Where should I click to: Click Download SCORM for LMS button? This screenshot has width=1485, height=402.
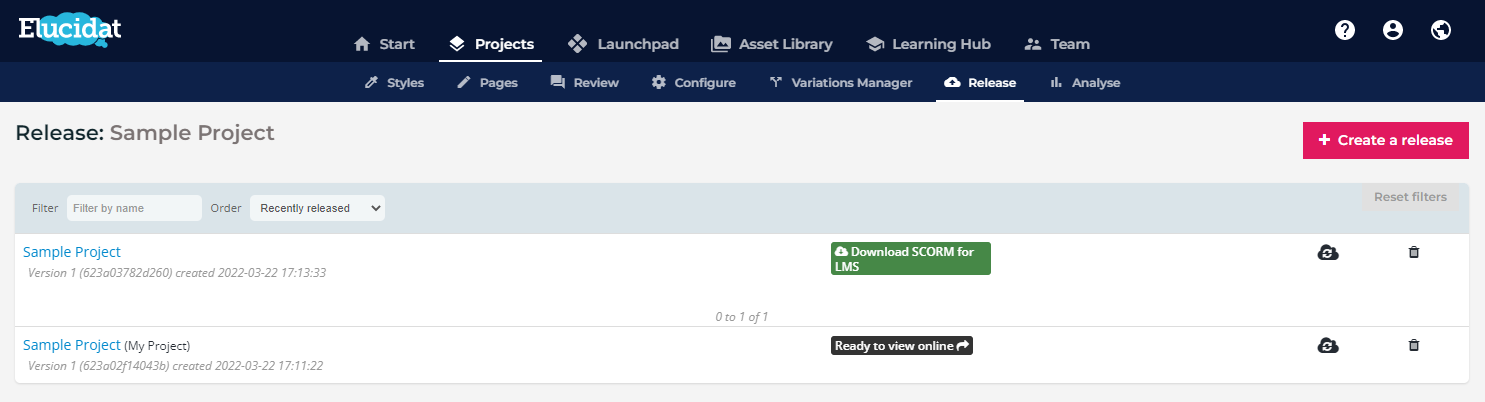point(910,258)
